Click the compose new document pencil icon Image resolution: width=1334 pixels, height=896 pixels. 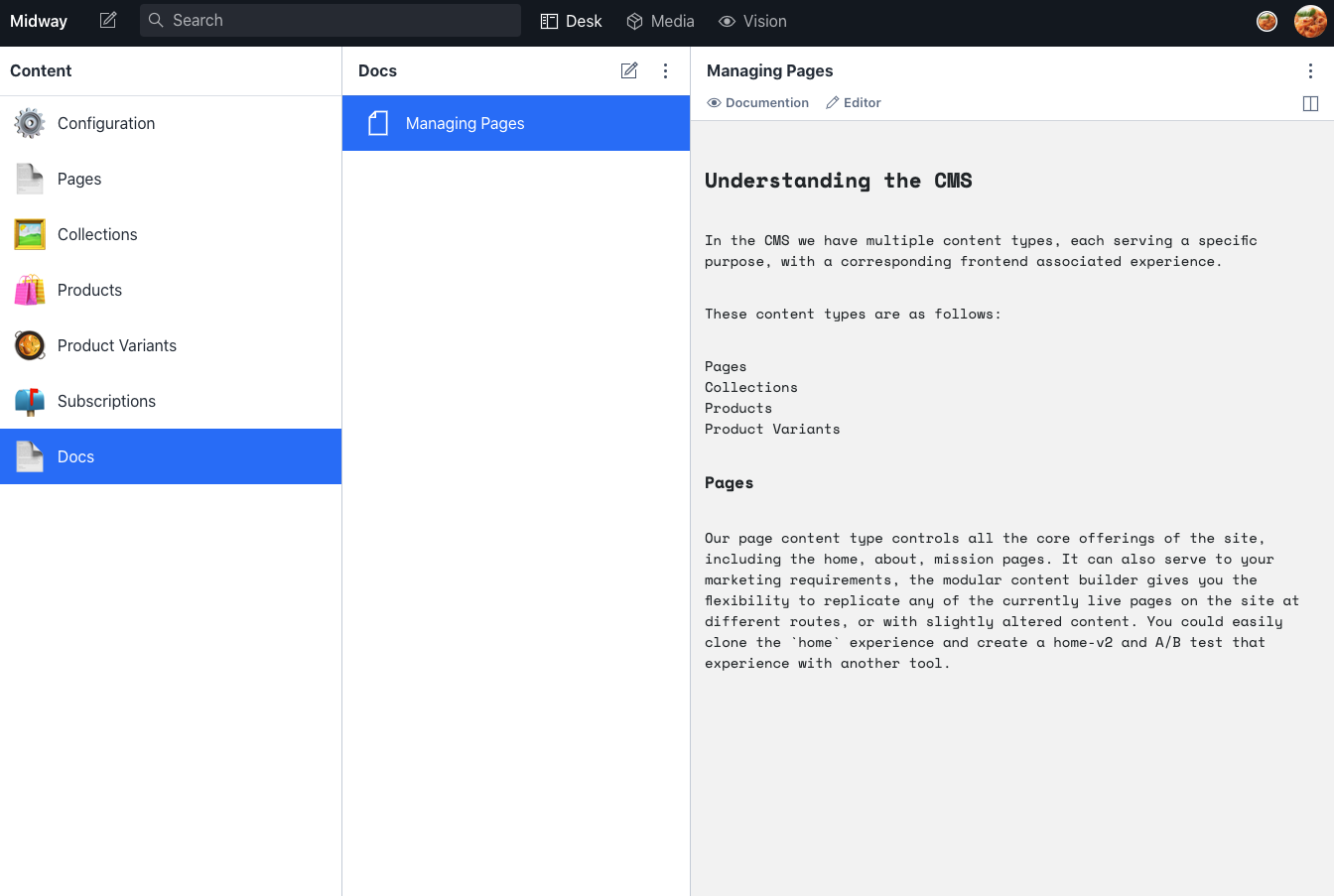pos(108,20)
